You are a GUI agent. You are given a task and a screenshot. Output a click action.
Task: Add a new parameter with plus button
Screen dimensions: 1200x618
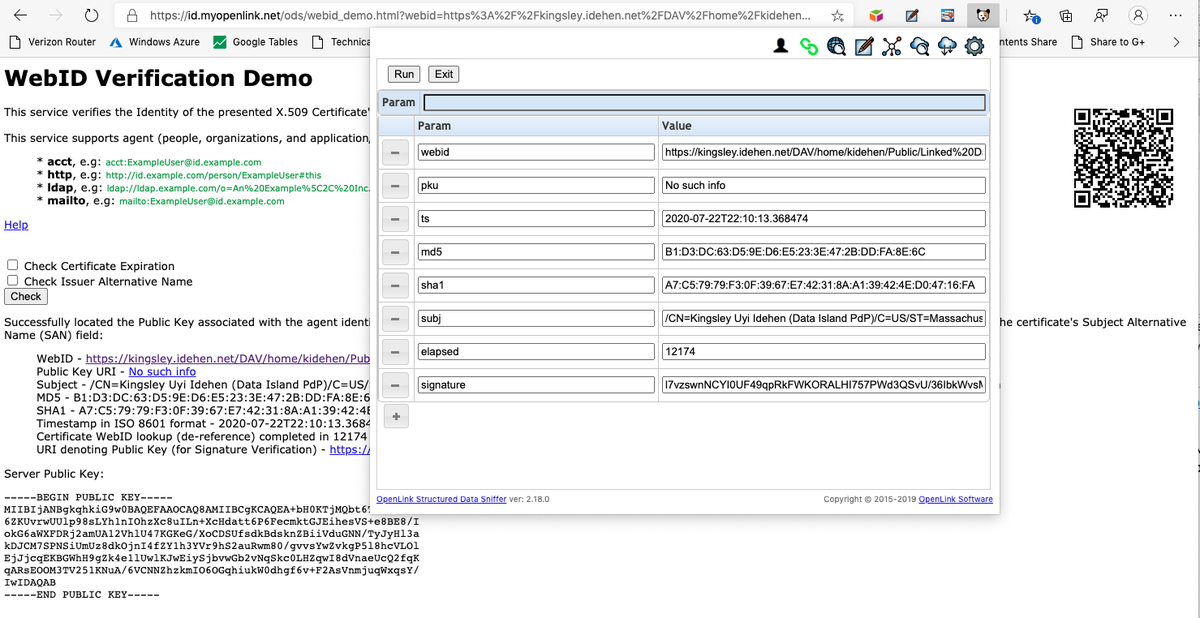pyautogui.click(x=395, y=418)
